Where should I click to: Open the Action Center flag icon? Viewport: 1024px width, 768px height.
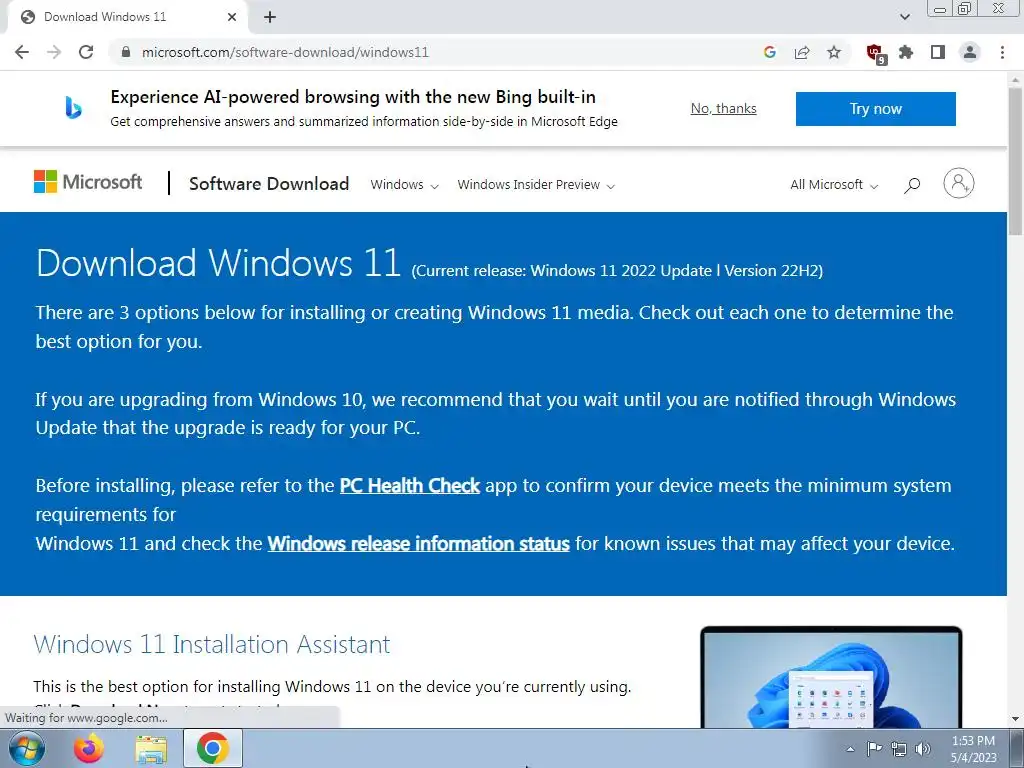click(874, 749)
